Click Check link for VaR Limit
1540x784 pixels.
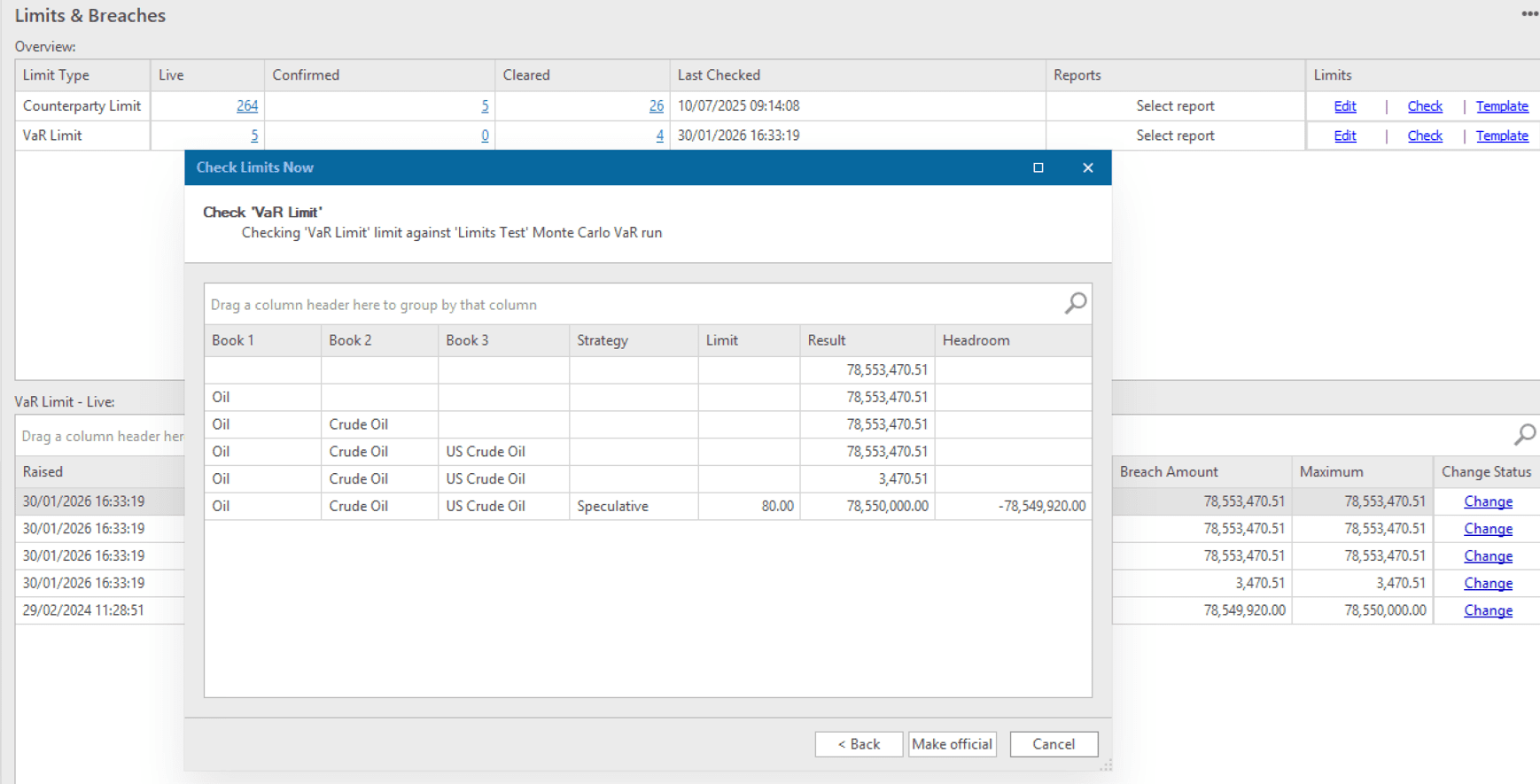1424,136
